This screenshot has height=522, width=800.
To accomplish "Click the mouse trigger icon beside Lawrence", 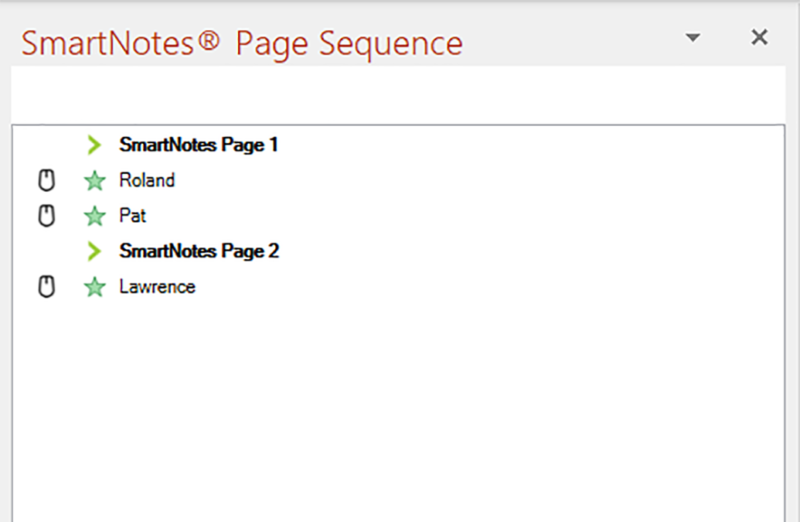I will 45,287.
